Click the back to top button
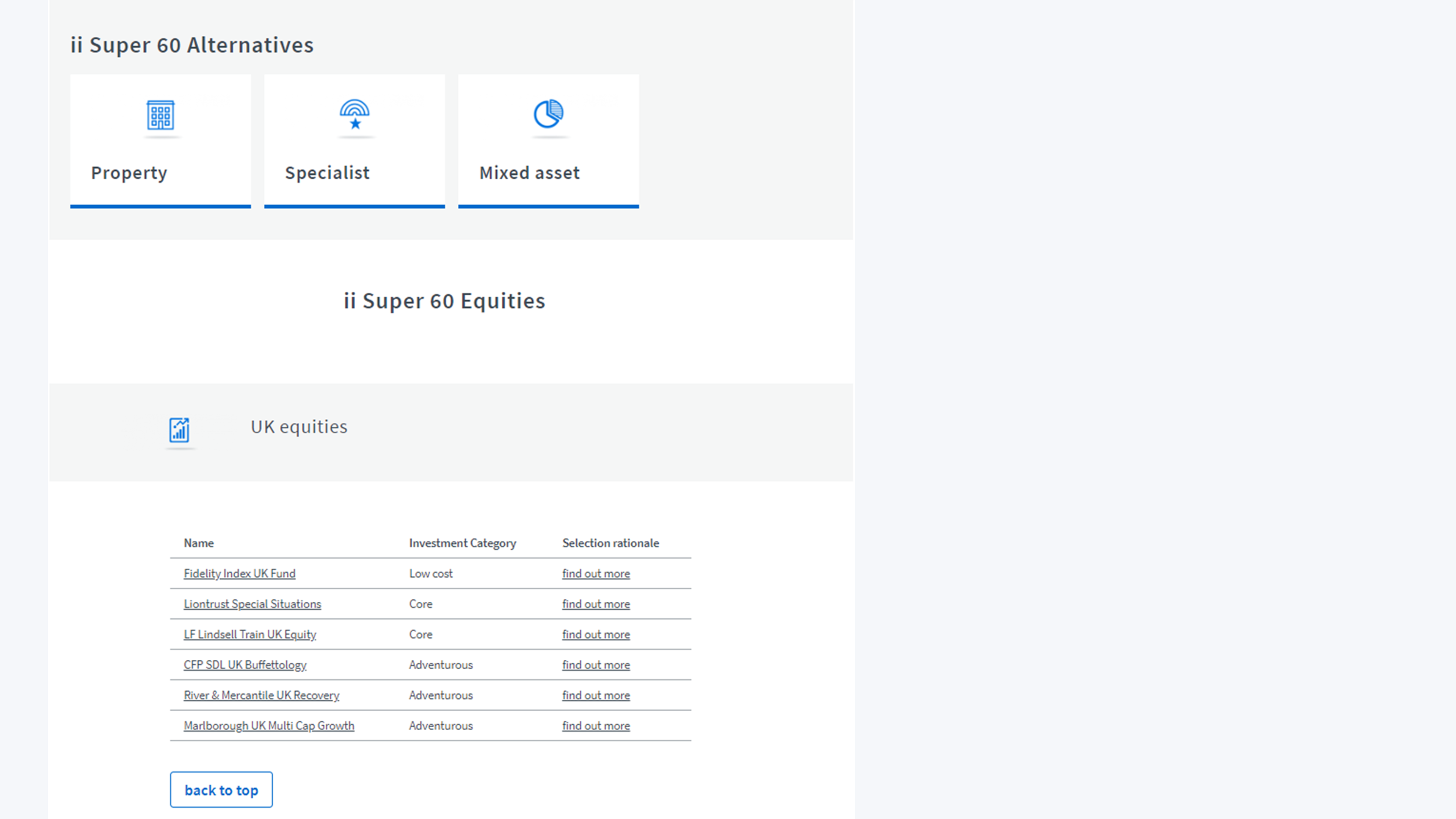Screen dimensions: 1456x819 (x=221, y=789)
